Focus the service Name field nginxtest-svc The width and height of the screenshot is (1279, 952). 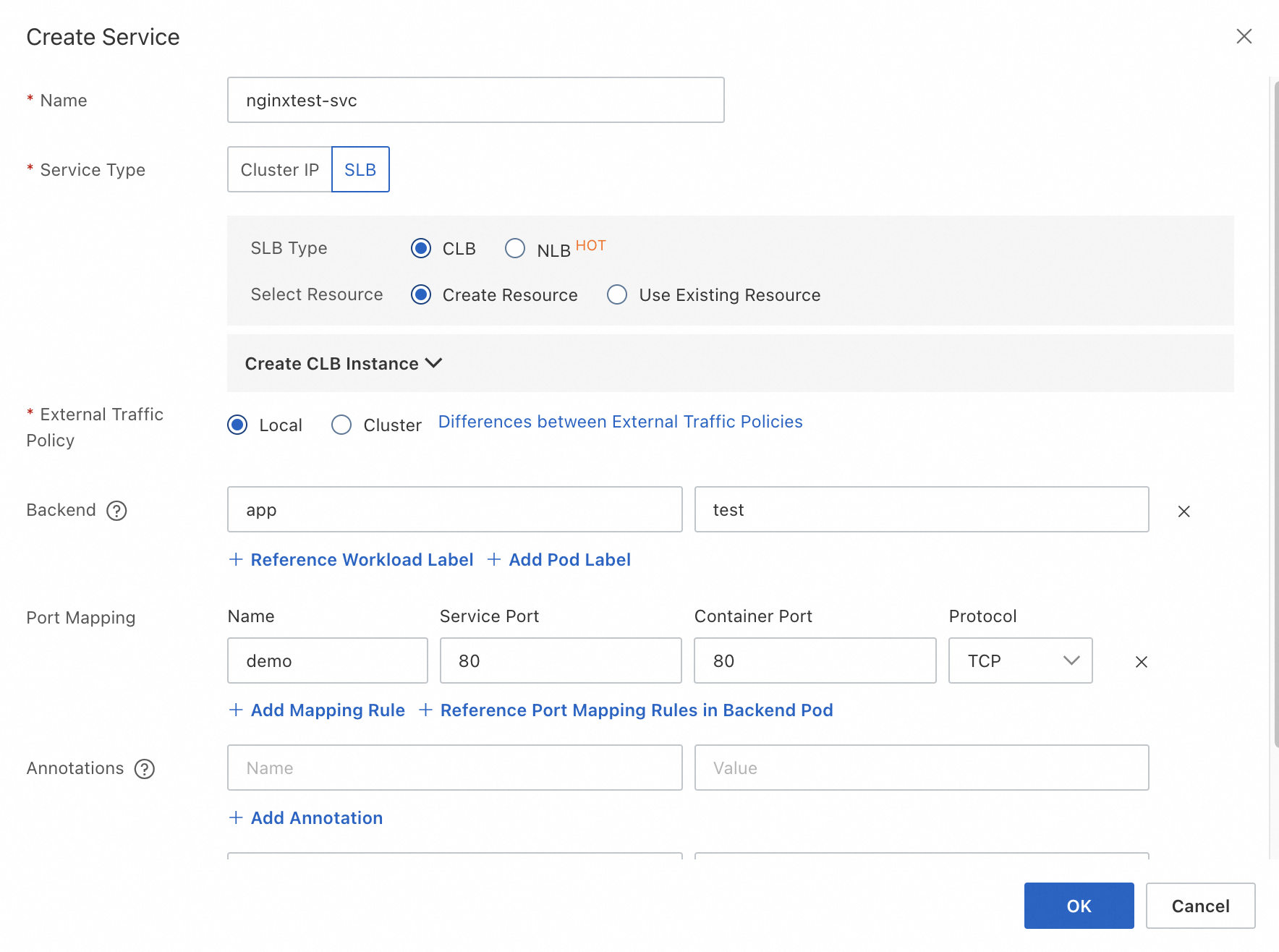476,100
